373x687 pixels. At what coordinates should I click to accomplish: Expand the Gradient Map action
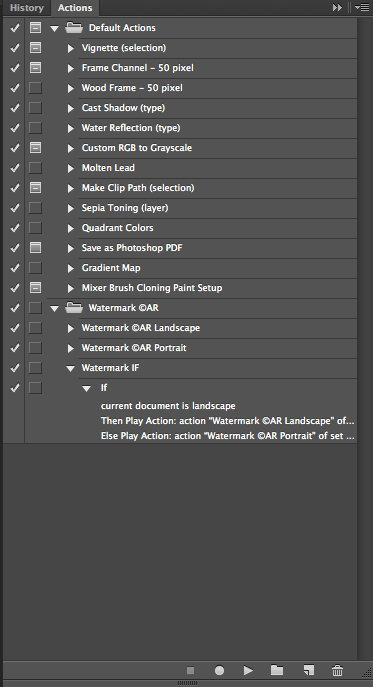pos(71,269)
